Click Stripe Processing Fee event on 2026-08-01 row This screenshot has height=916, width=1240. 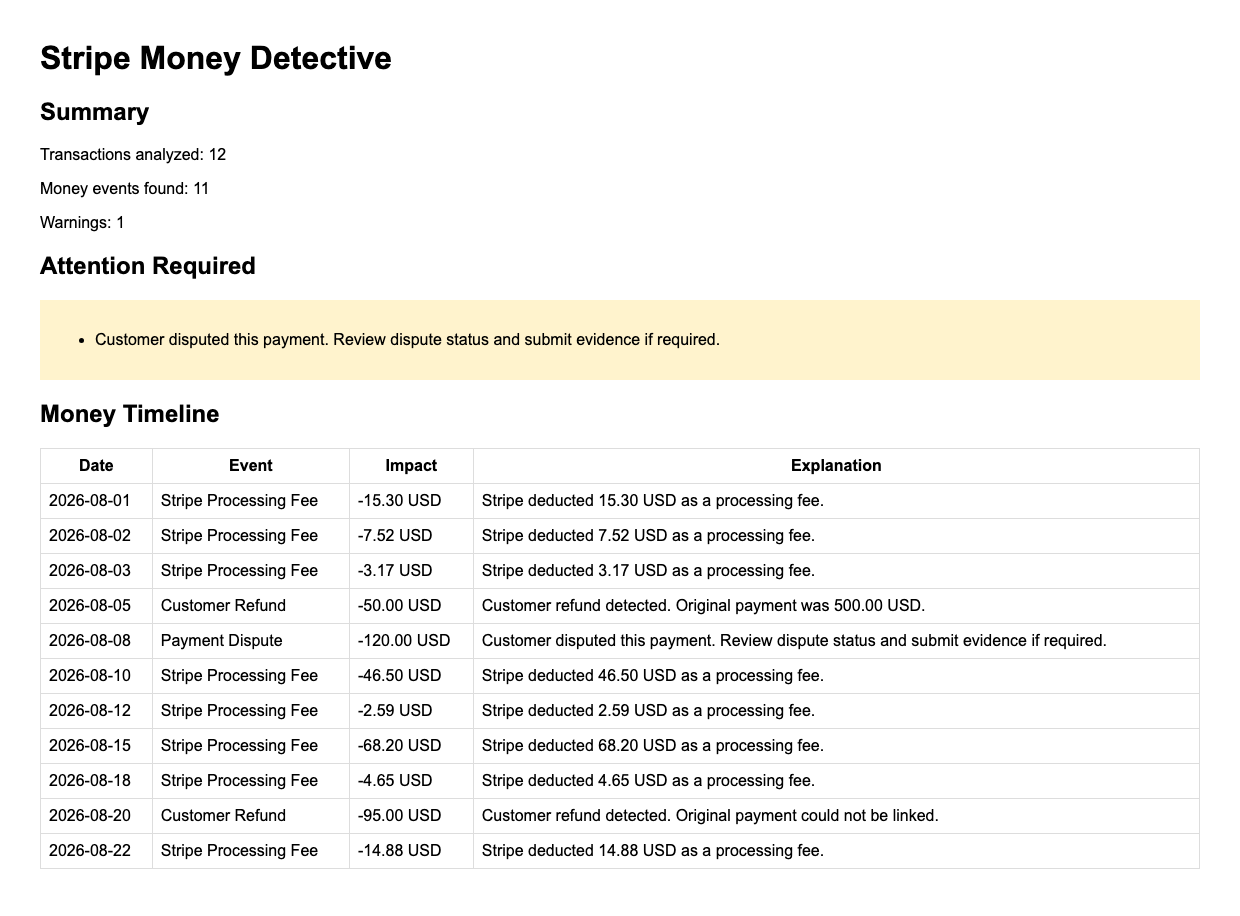coord(251,501)
